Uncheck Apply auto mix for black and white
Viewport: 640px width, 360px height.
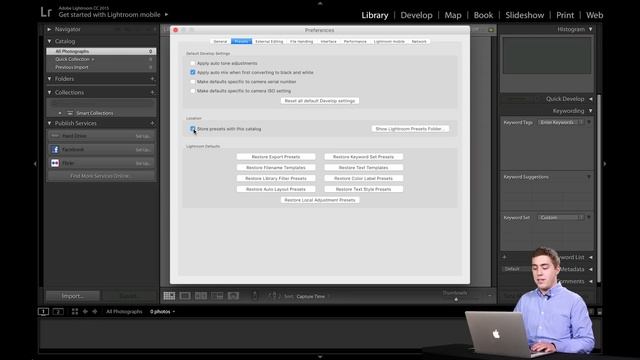(x=193, y=72)
